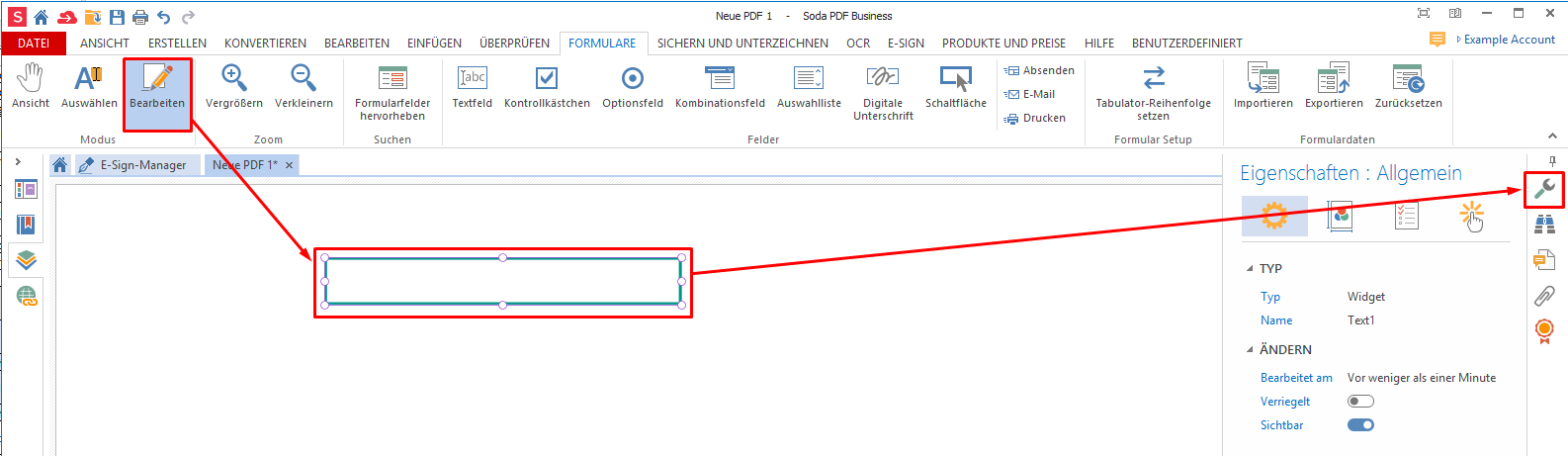Click the Vergrößern zoom in tool
The width and height of the screenshot is (1568, 456).
234,86
